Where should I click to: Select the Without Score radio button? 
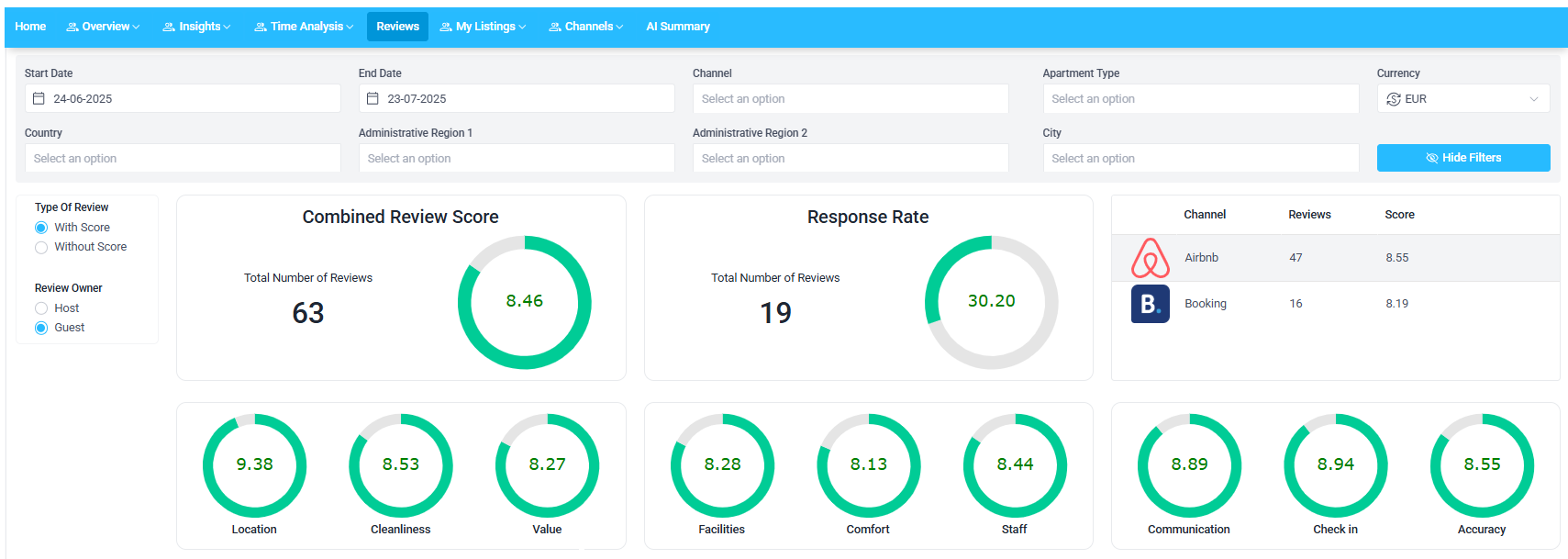coord(41,248)
